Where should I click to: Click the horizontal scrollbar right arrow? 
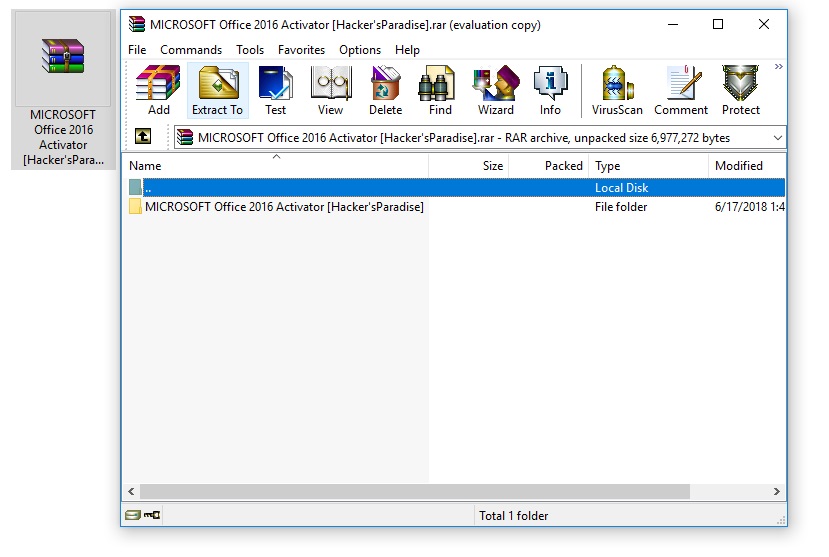pos(776,491)
